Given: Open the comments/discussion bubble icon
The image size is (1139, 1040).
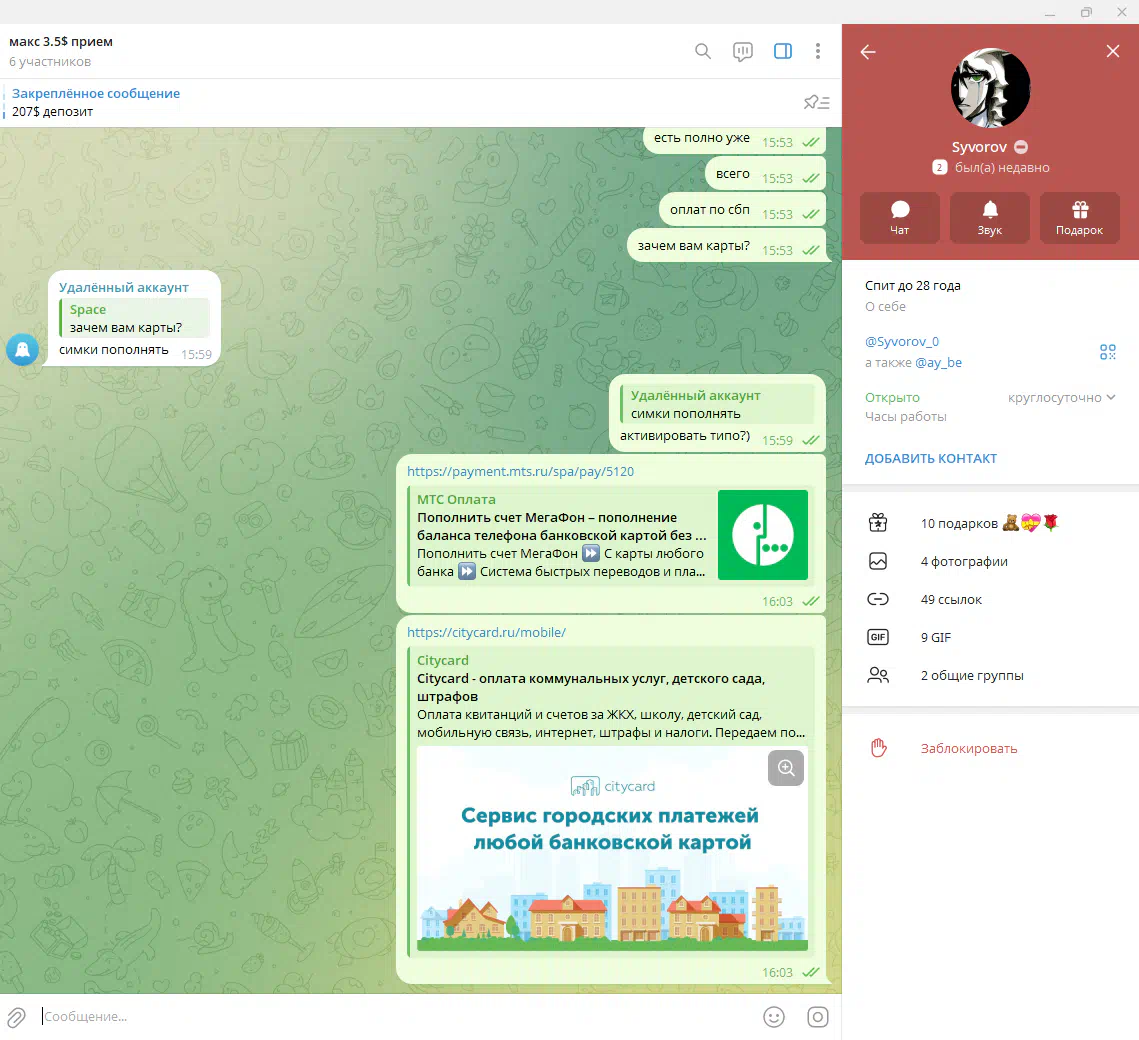Looking at the screenshot, I should click(742, 52).
